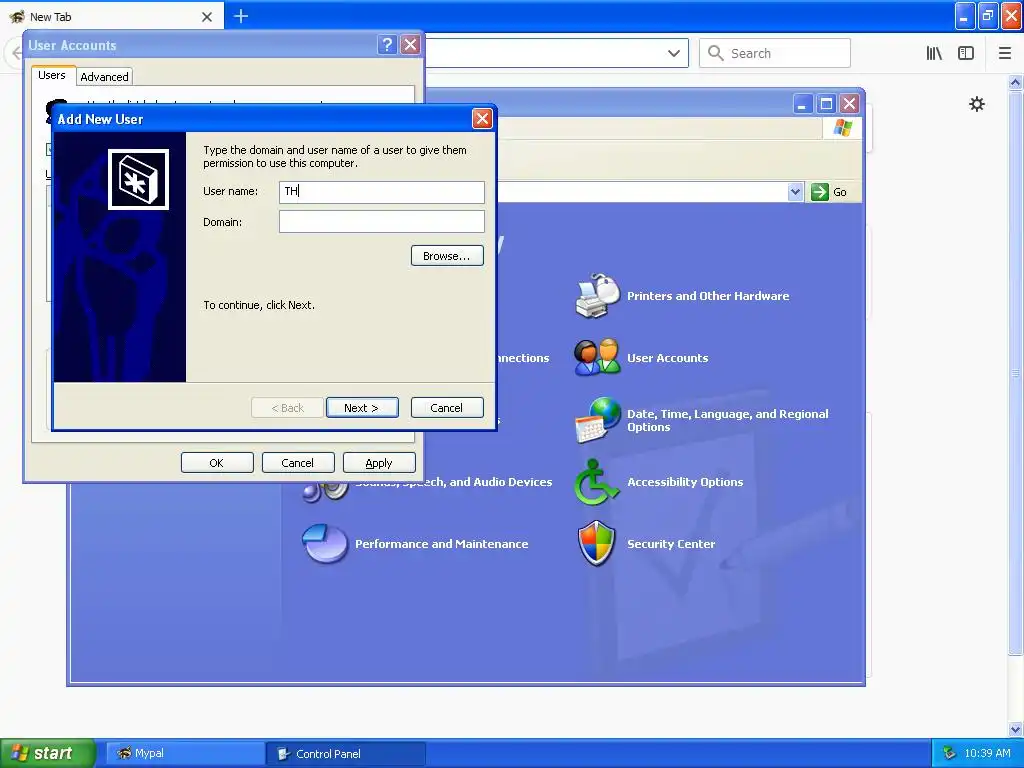
Task: Minimize the Control Panel window
Action: coord(803,103)
